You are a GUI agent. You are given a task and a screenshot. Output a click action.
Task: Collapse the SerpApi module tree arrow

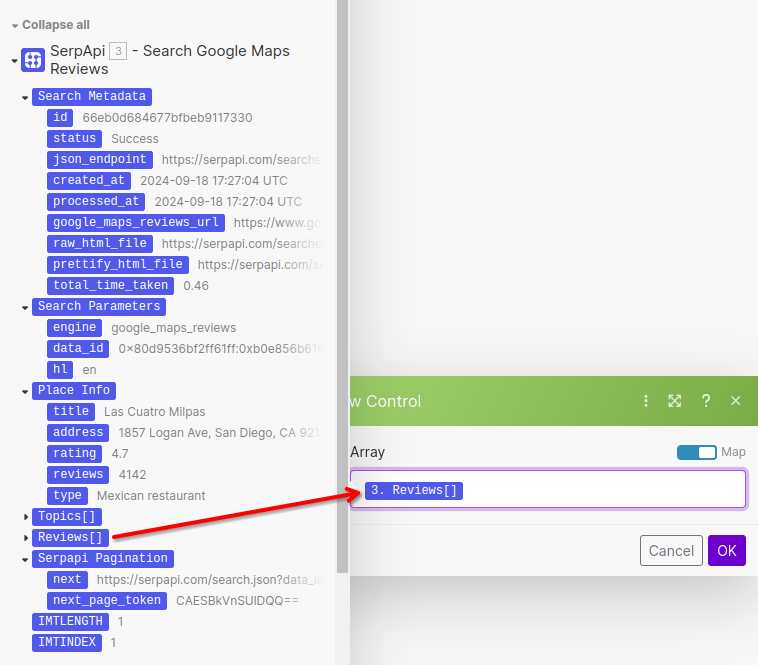click(15, 61)
